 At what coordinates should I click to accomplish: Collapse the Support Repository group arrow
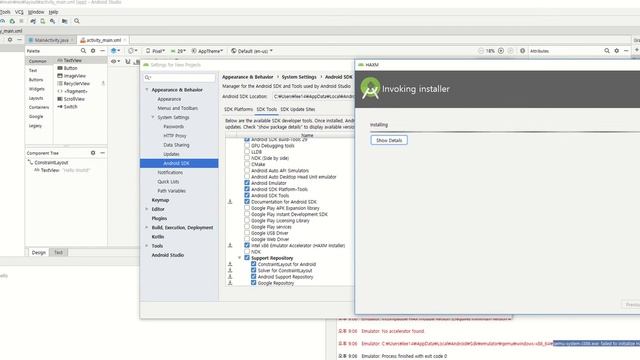(x=240, y=258)
